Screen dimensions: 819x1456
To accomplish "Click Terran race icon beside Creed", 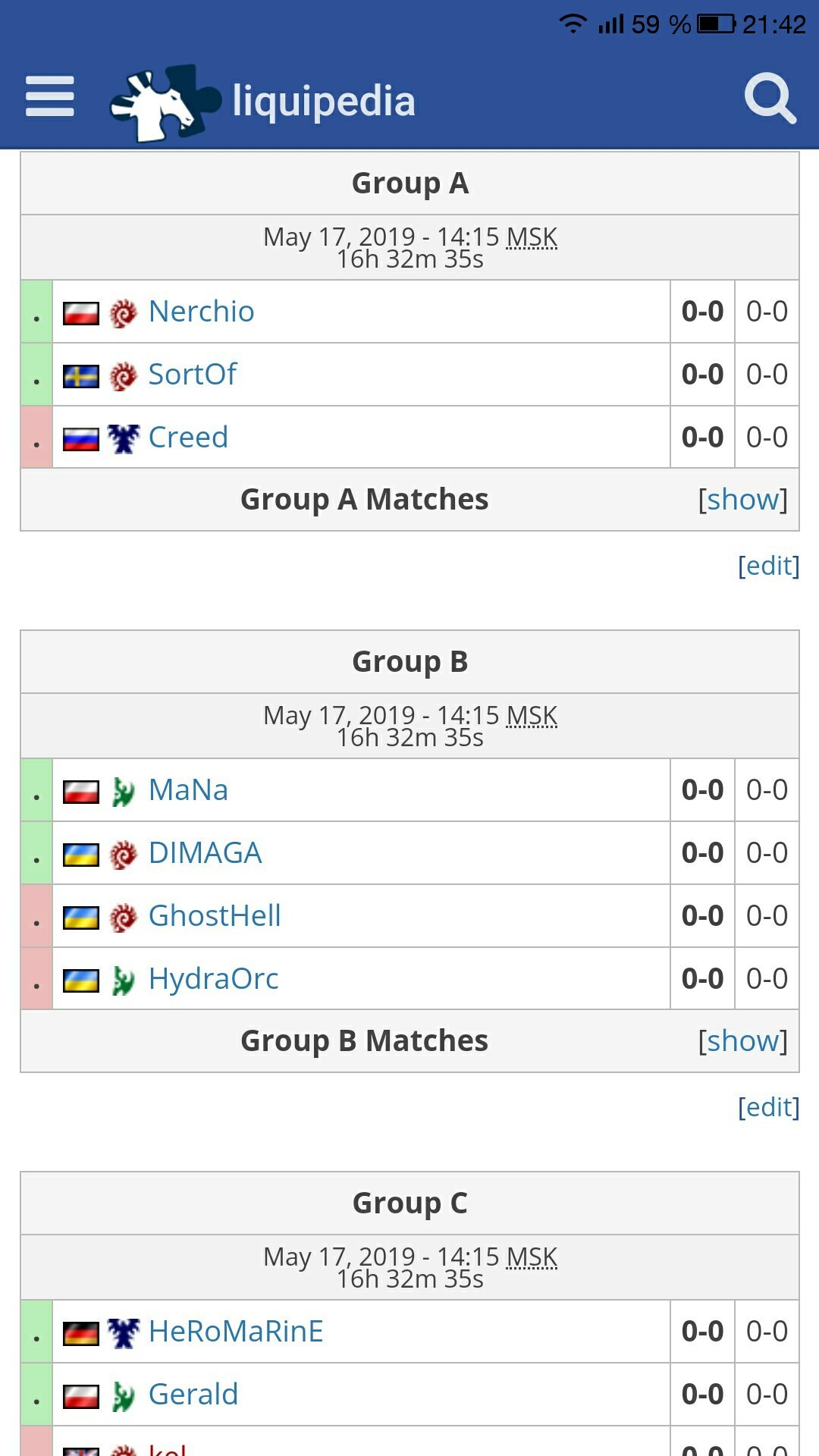I will (124, 438).
